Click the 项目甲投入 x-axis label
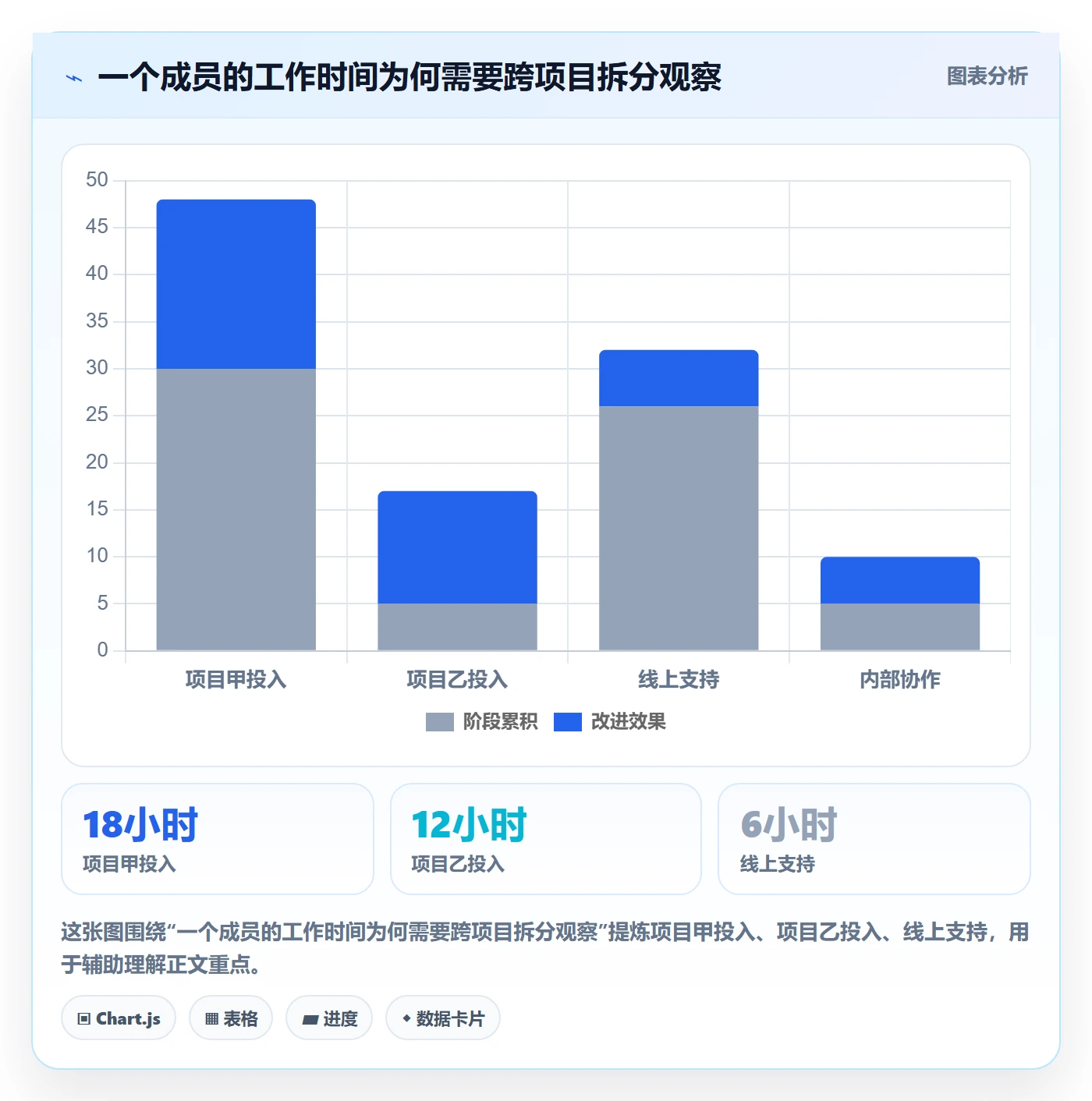Viewport: 1092px width, 1101px height. pyautogui.click(x=236, y=680)
